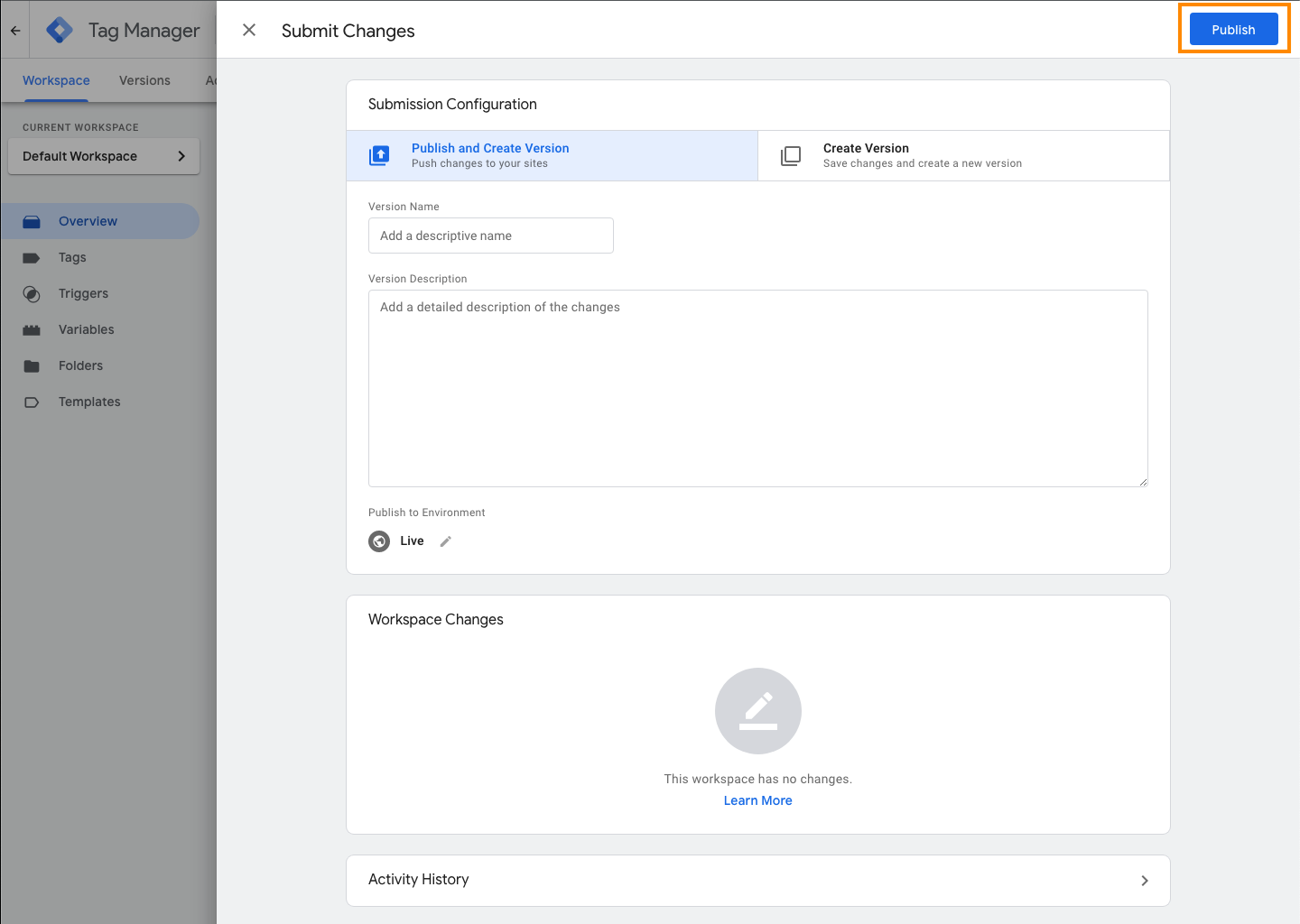The height and width of the screenshot is (924, 1300).
Task: Click the back arrow beside Tag Manager
Action: [x=15, y=30]
